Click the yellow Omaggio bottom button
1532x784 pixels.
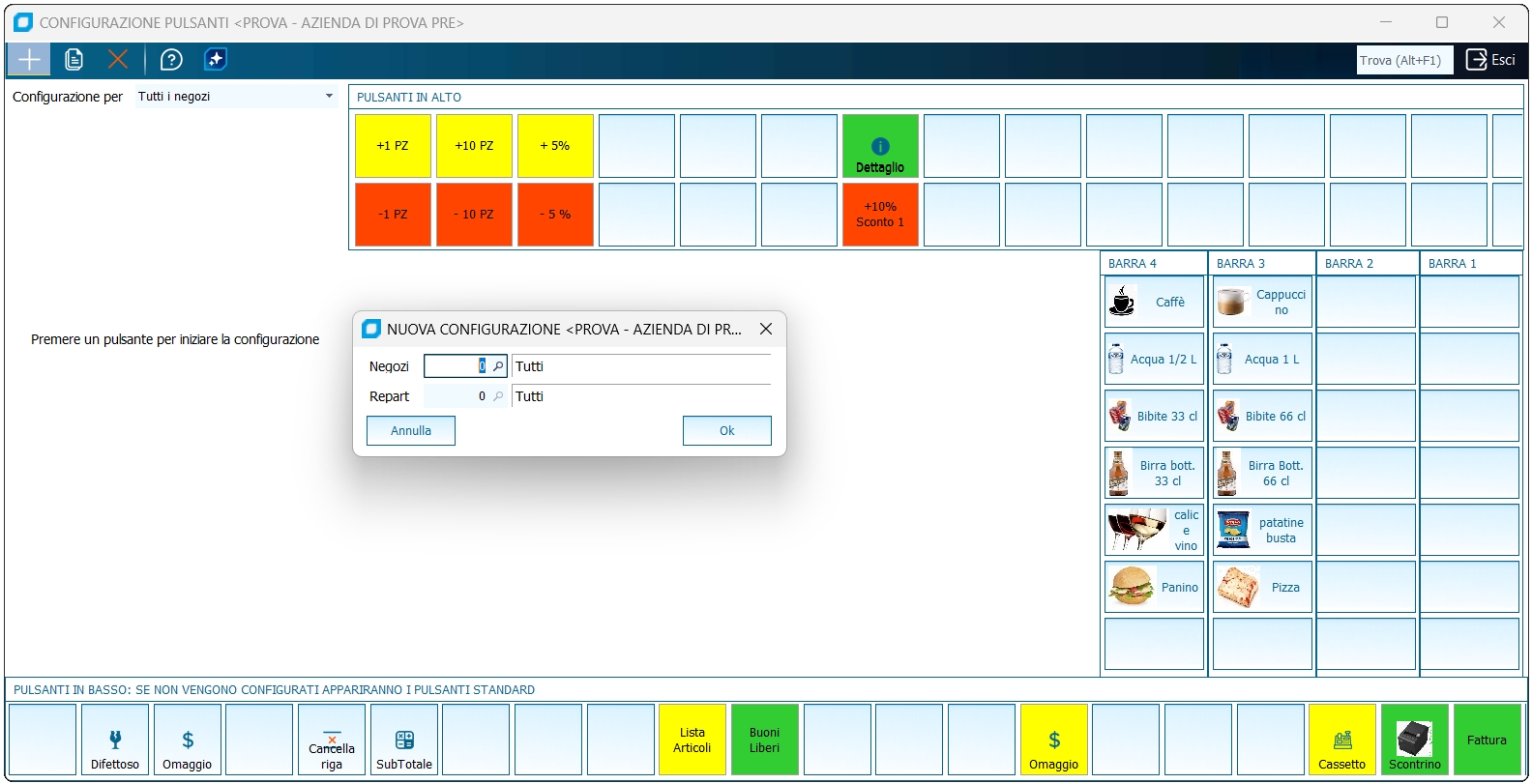pyautogui.click(x=1054, y=740)
